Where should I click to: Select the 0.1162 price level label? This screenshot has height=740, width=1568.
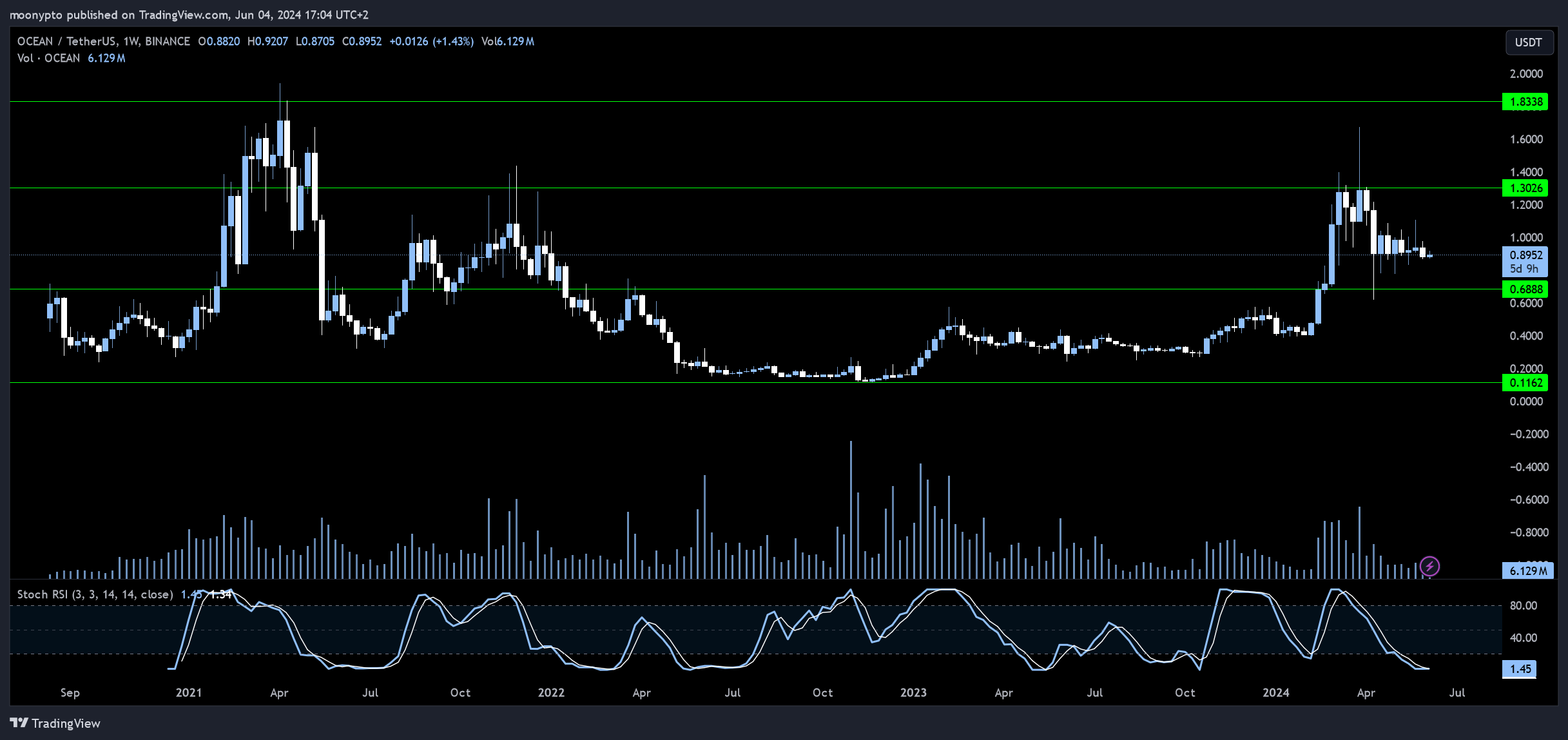pyautogui.click(x=1525, y=383)
